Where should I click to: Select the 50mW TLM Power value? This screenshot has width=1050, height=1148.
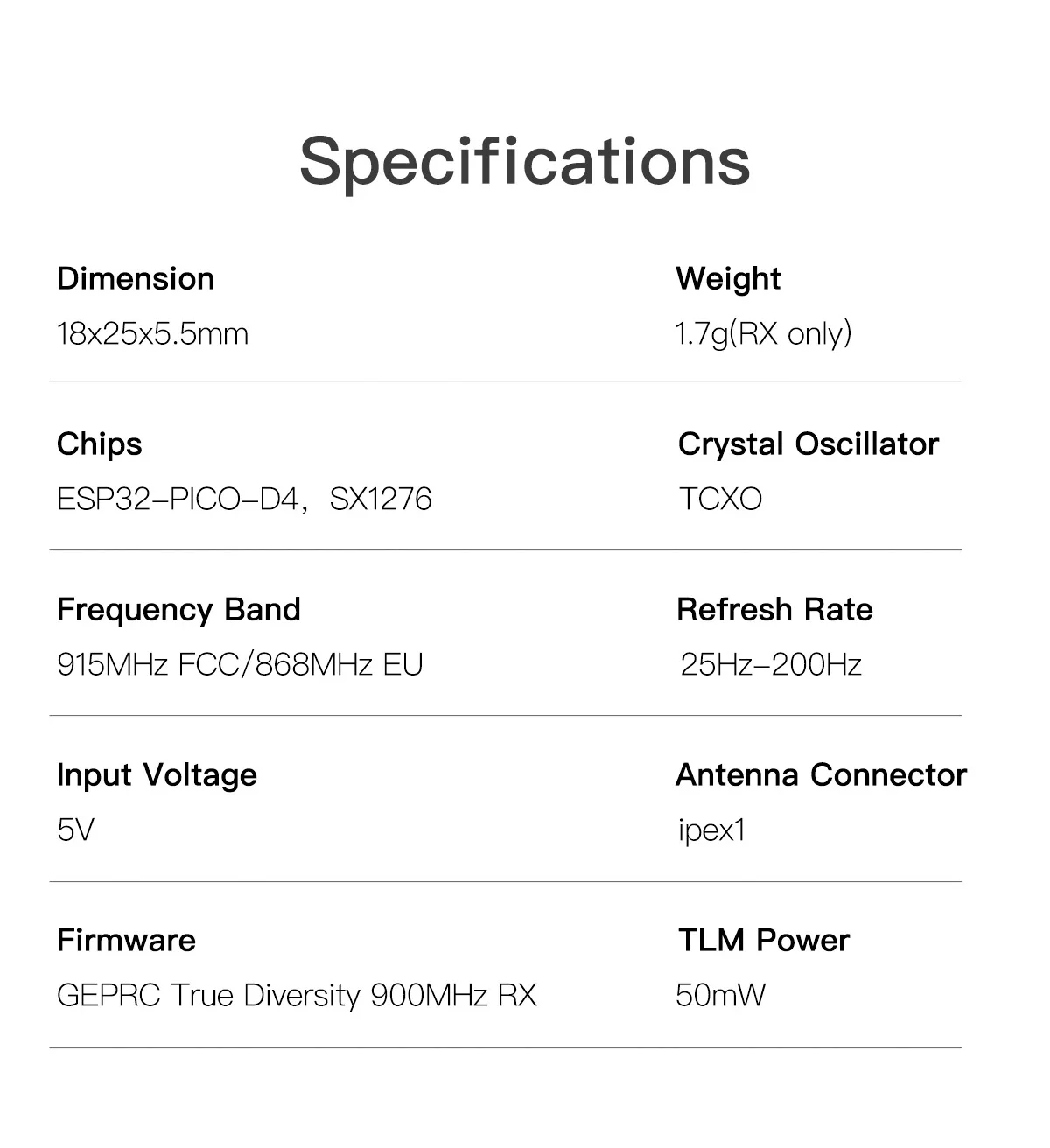click(720, 995)
